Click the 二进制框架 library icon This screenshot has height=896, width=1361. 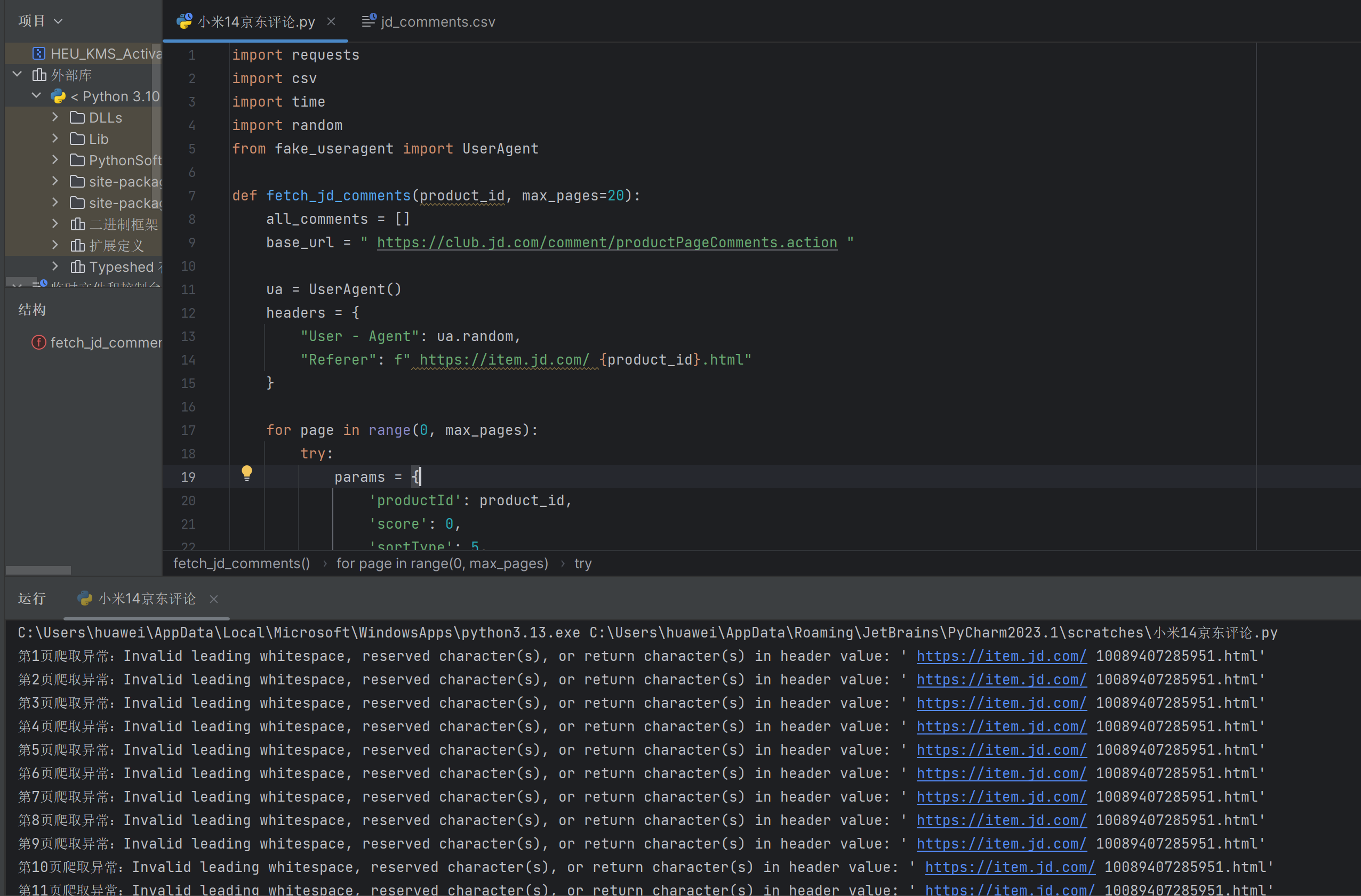pos(77,224)
